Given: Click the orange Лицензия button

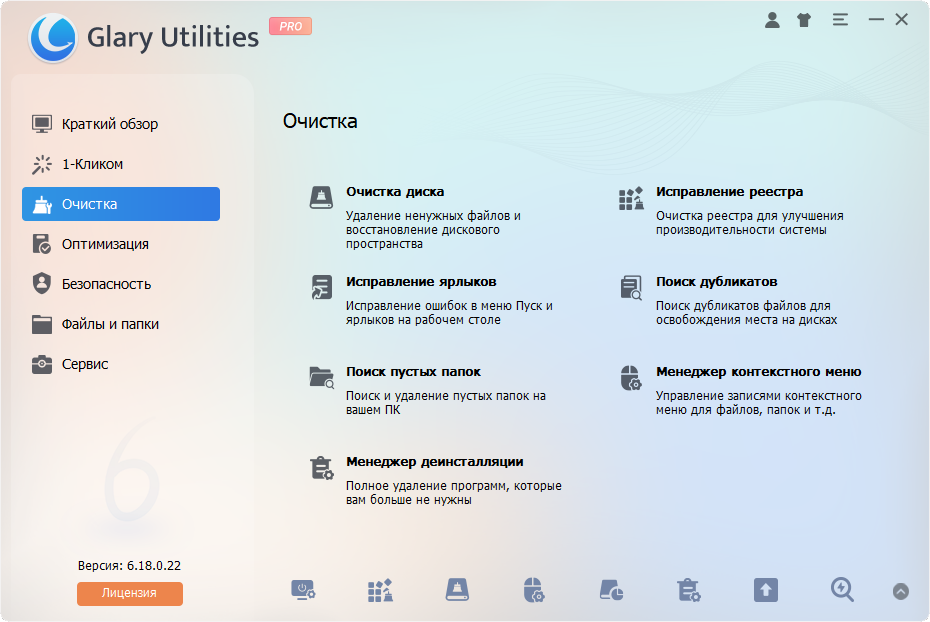Looking at the screenshot, I should coord(129,594).
